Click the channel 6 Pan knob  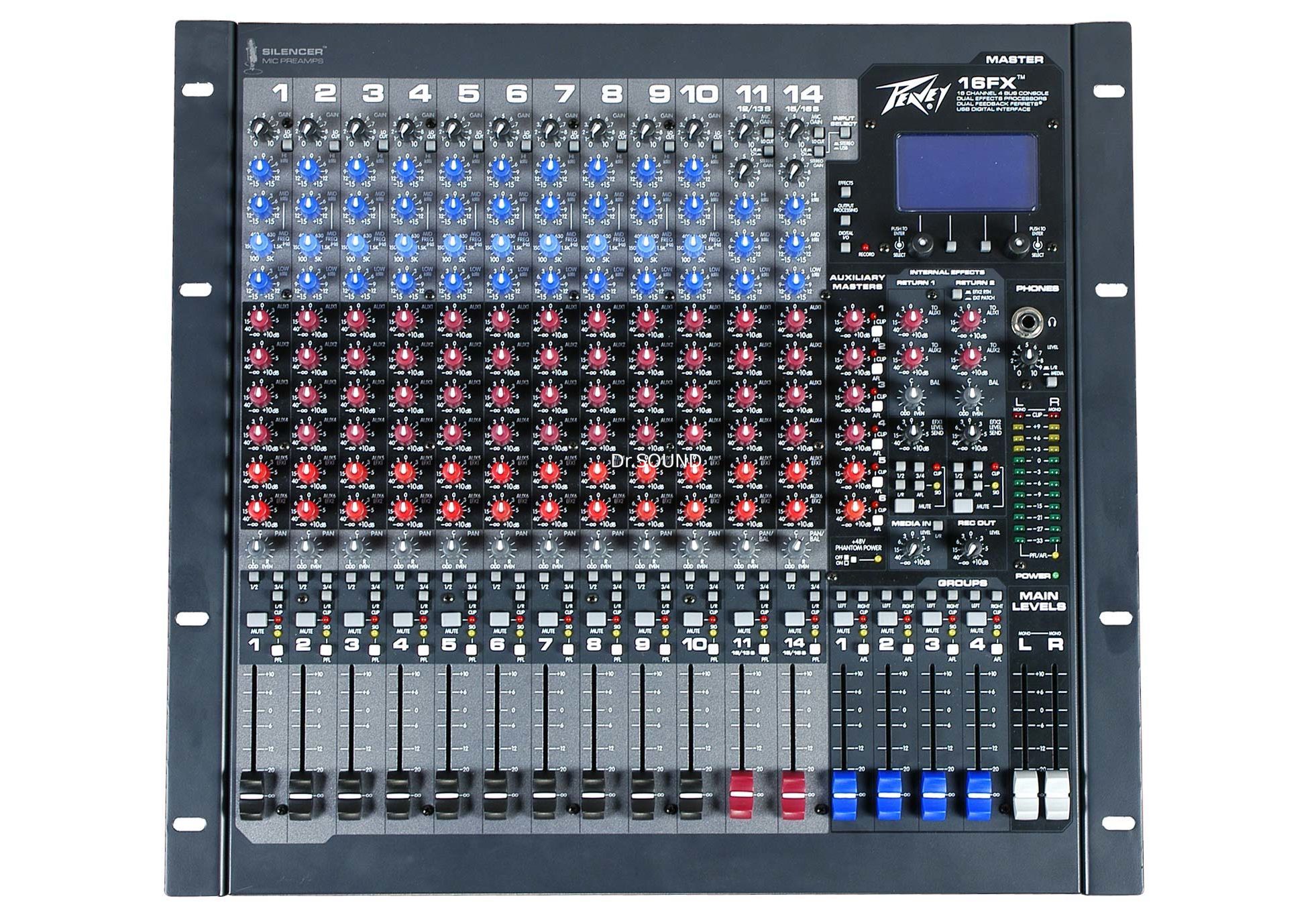(499, 547)
